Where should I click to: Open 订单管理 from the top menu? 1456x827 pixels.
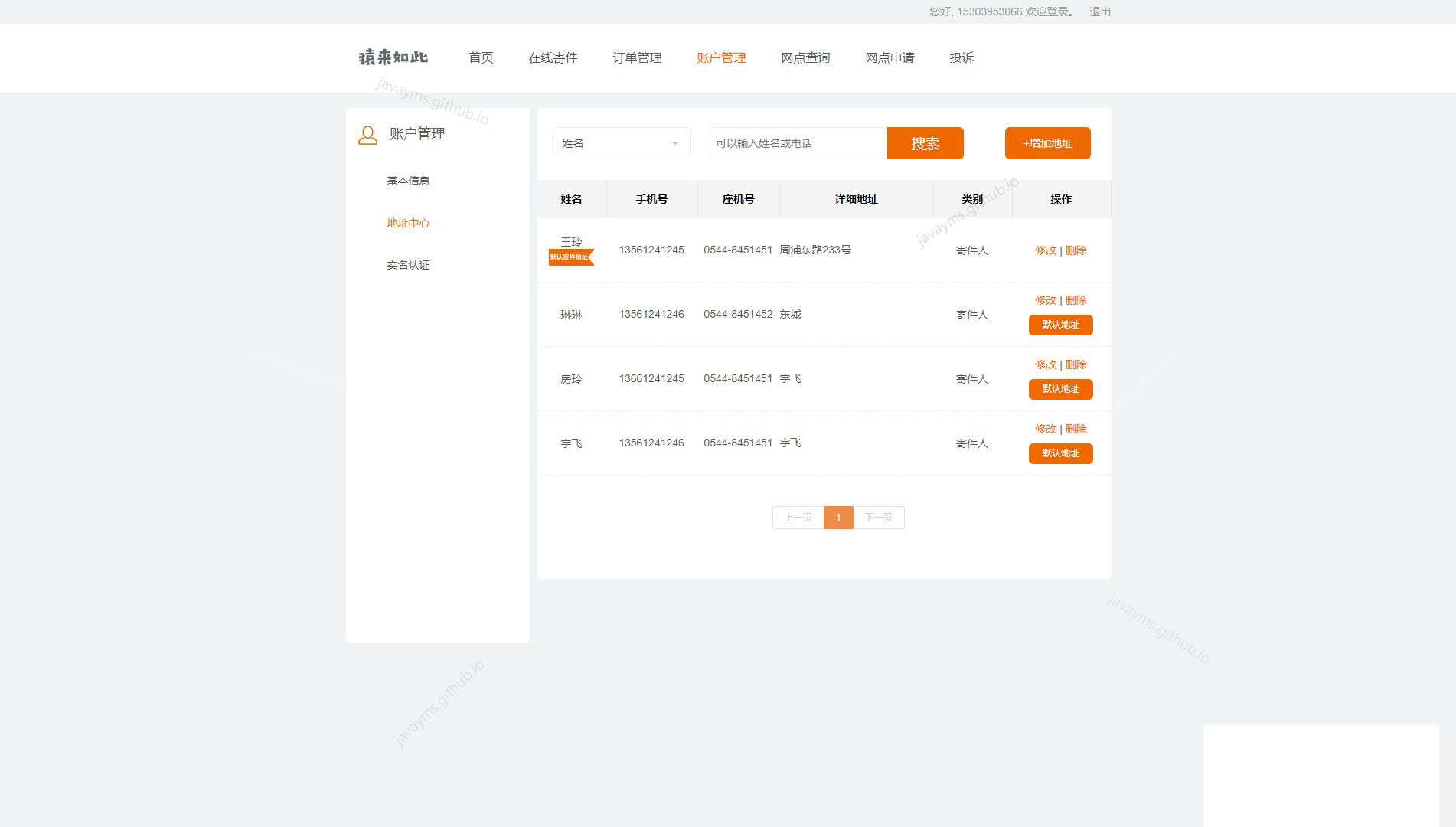tap(637, 57)
